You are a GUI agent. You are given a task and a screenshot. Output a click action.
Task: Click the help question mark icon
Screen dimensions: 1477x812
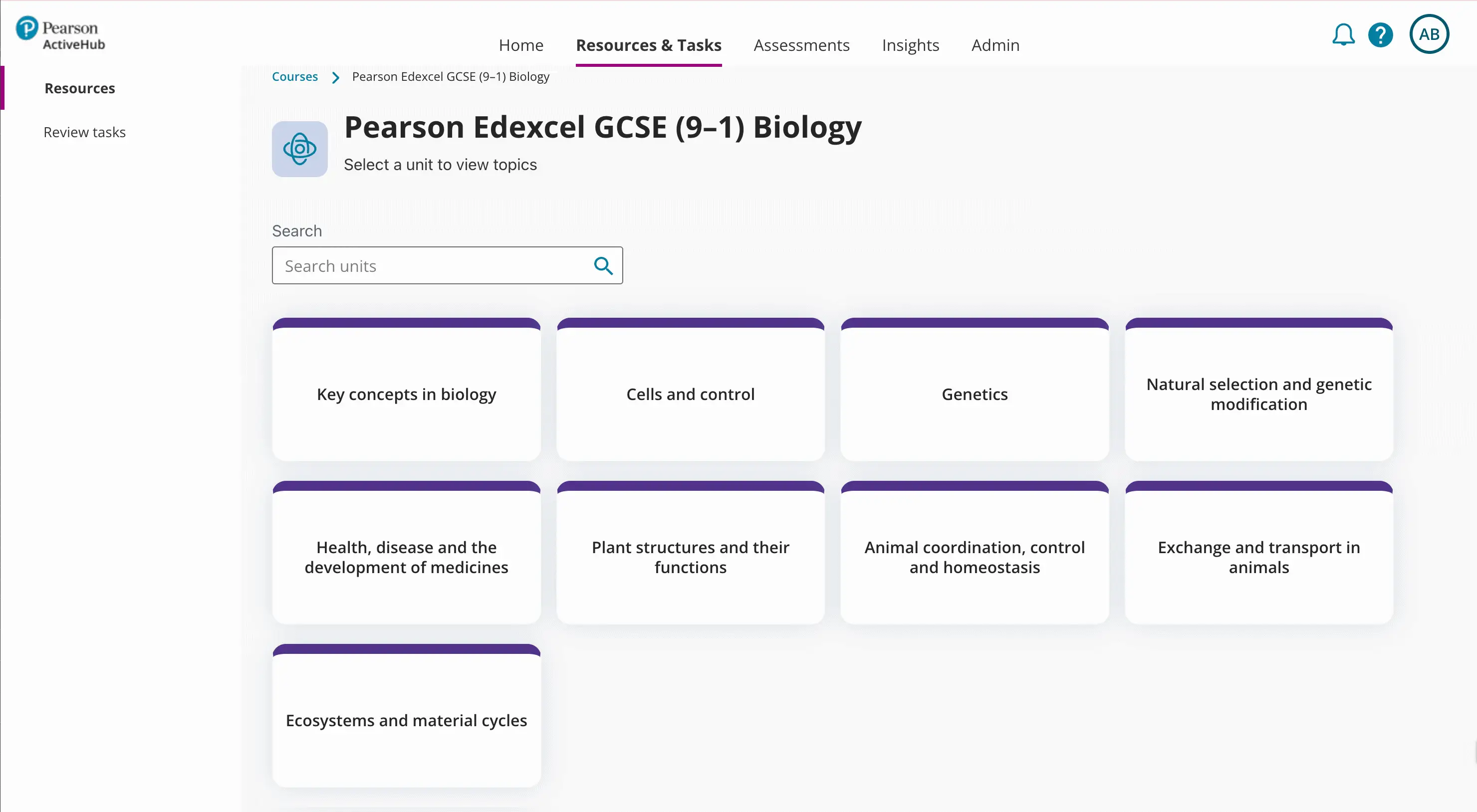point(1380,35)
